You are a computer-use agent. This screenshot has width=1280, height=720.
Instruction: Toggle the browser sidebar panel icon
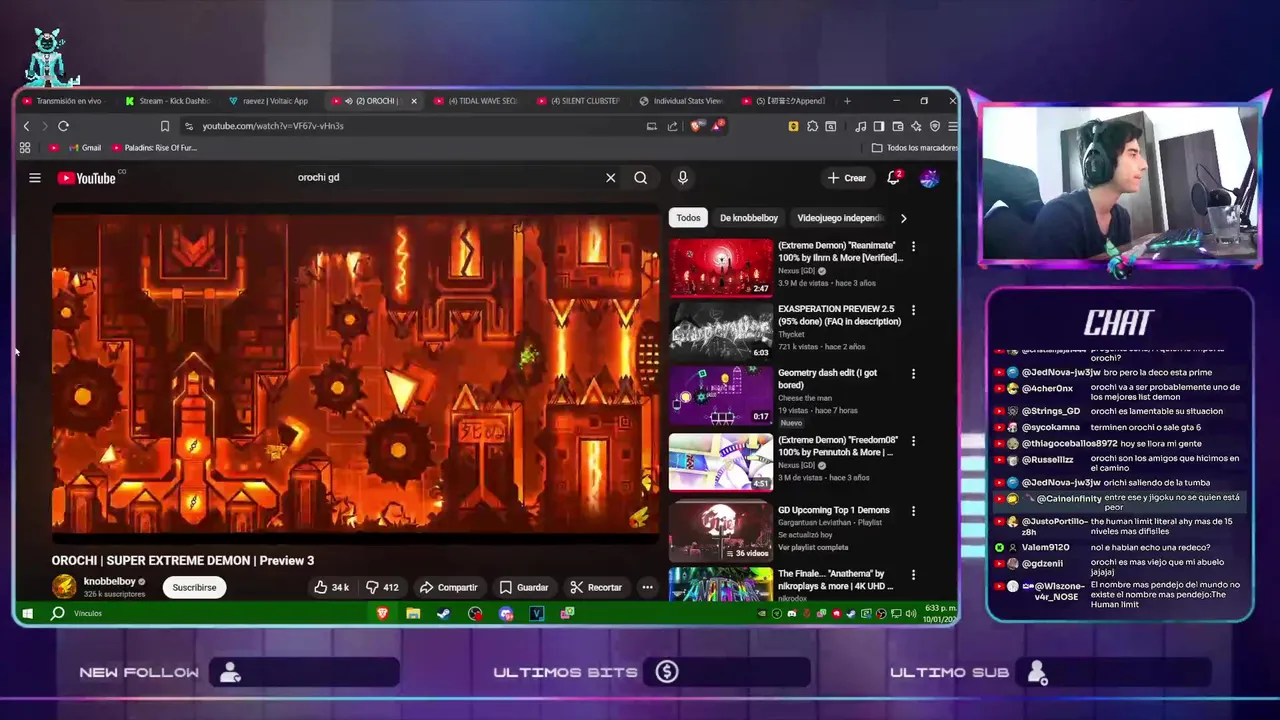pyautogui.click(x=878, y=126)
